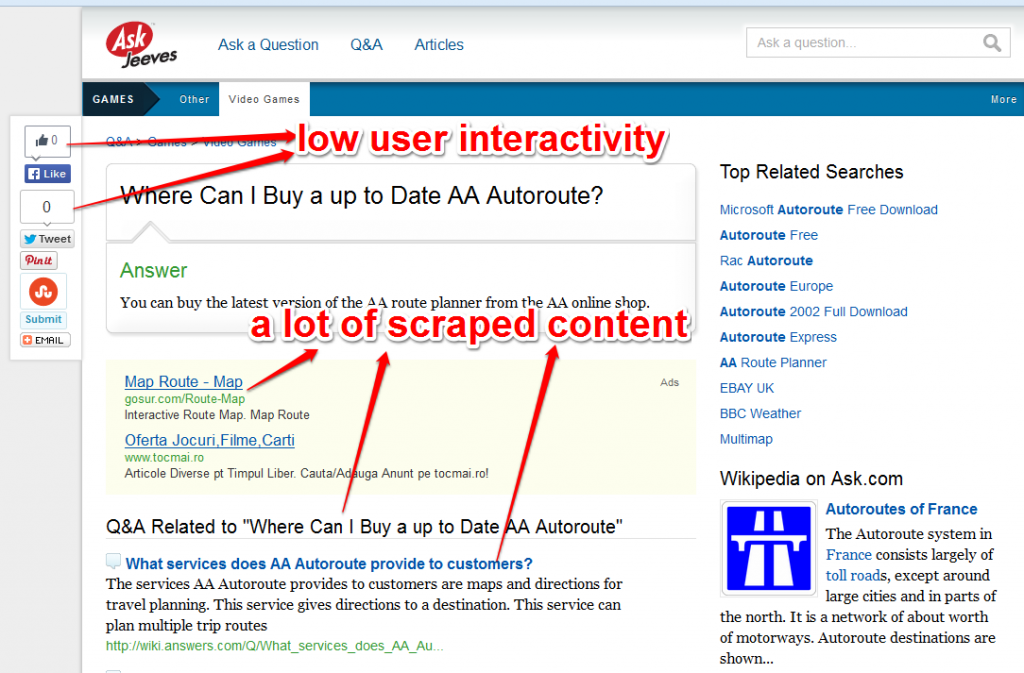
Task: Open the Oferta Jocuri,Filme,Carti ad
Action: (x=210, y=440)
